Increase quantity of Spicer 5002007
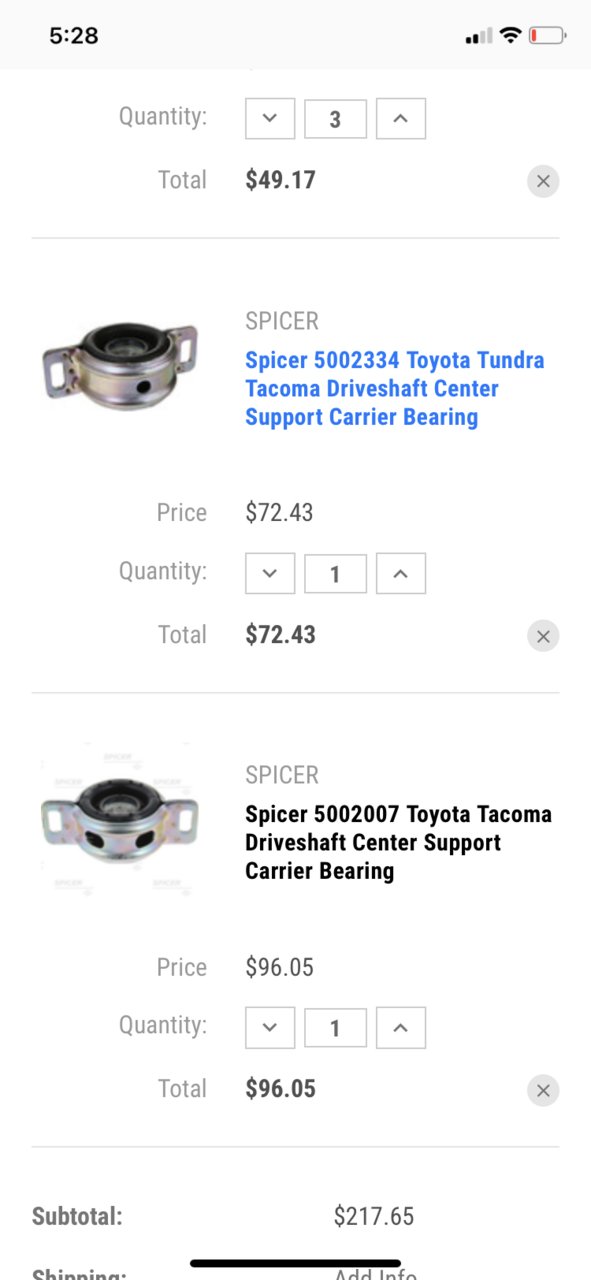Screen dimensions: 591x1280 click(x=401, y=1027)
